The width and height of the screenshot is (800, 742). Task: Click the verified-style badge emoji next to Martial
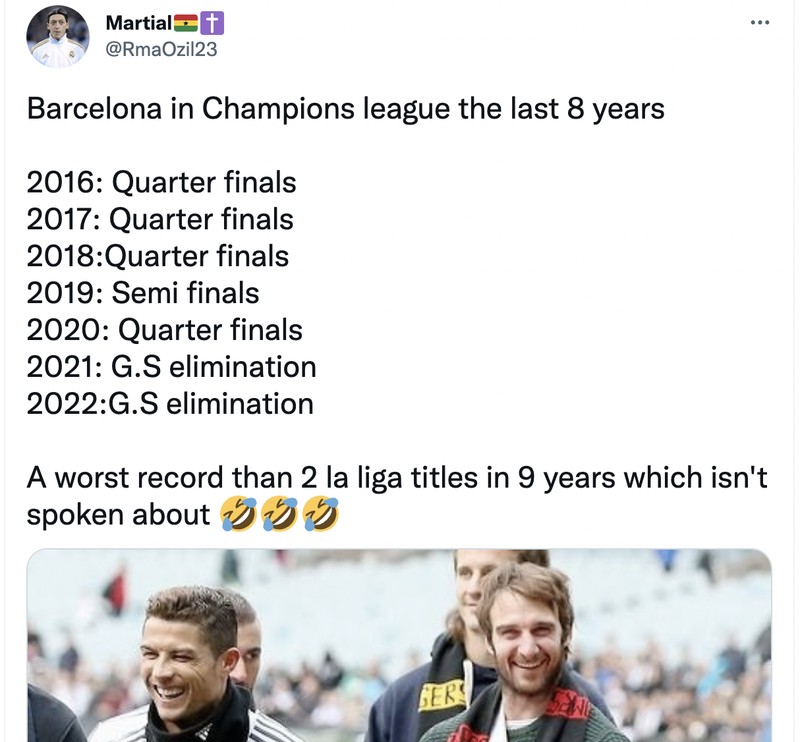212,22
